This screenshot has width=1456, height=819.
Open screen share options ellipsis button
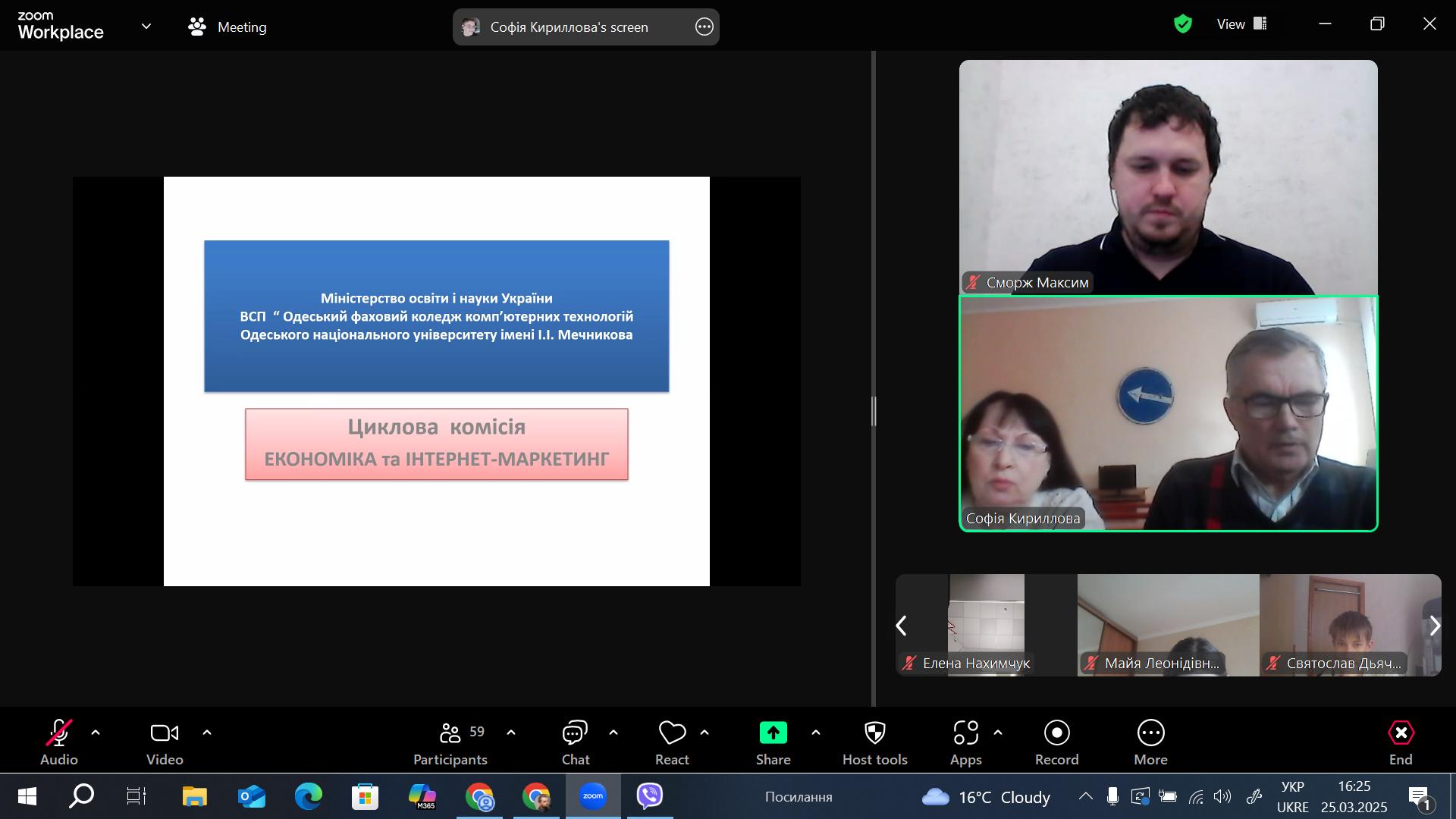pos(704,27)
